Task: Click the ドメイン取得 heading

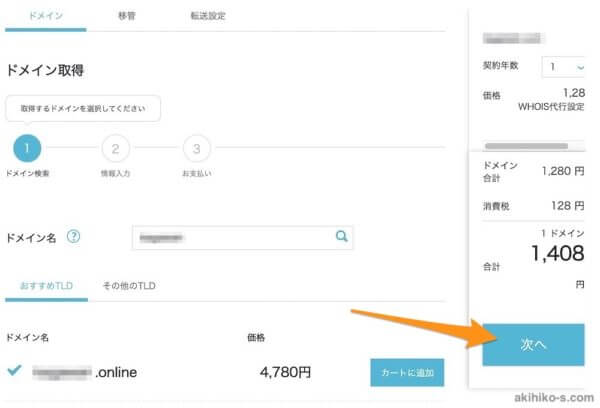Action: point(45,70)
